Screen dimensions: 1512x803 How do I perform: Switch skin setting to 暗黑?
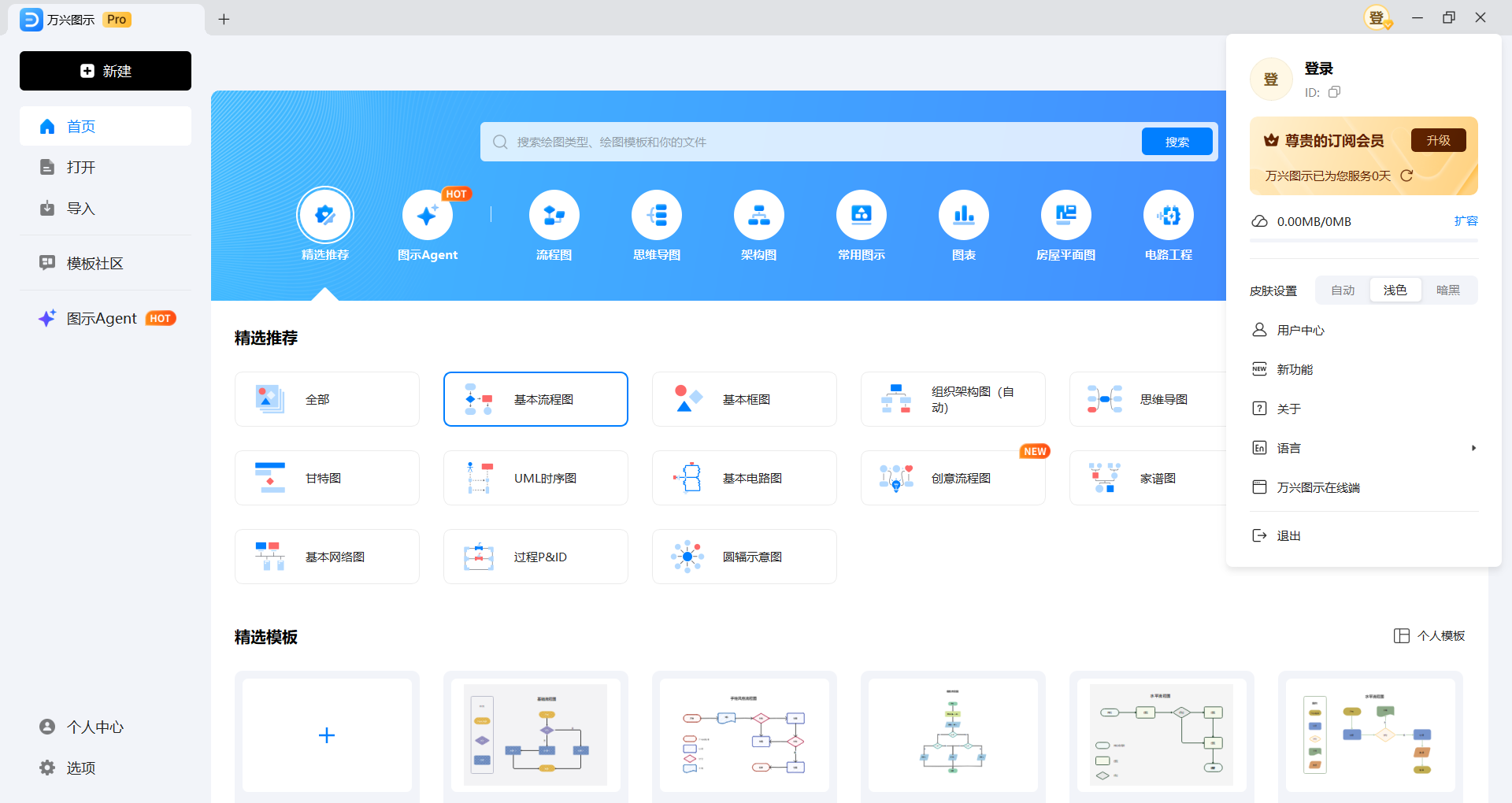click(1448, 290)
